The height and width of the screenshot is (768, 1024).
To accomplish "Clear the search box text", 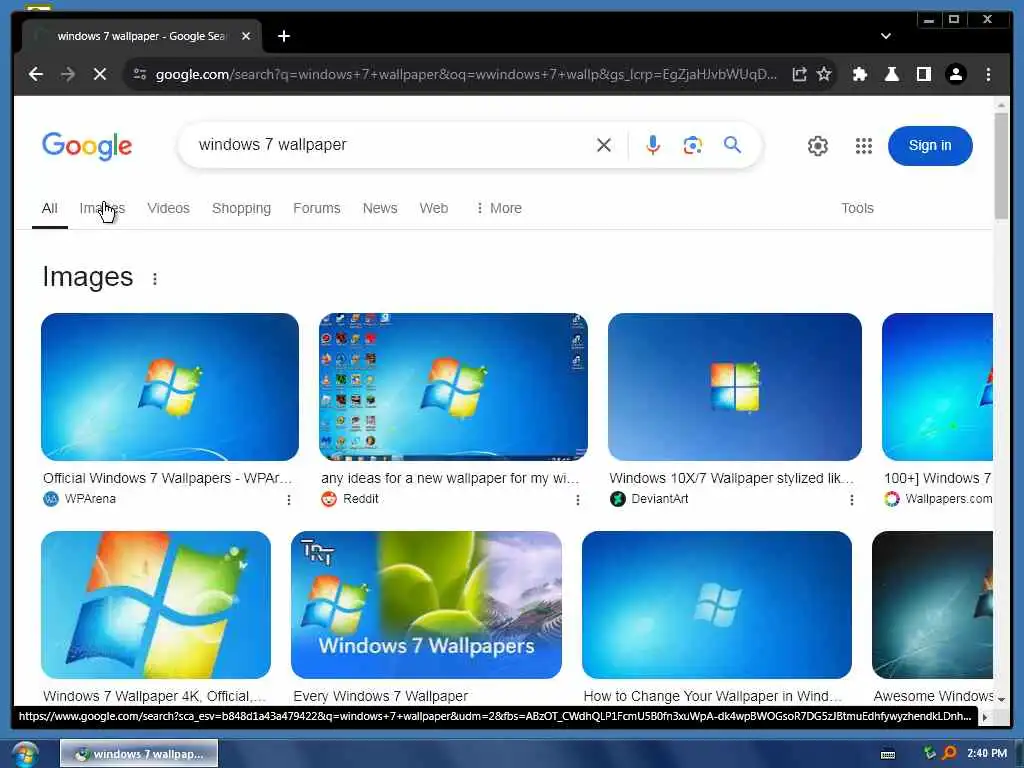I will click(x=604, y=145).
